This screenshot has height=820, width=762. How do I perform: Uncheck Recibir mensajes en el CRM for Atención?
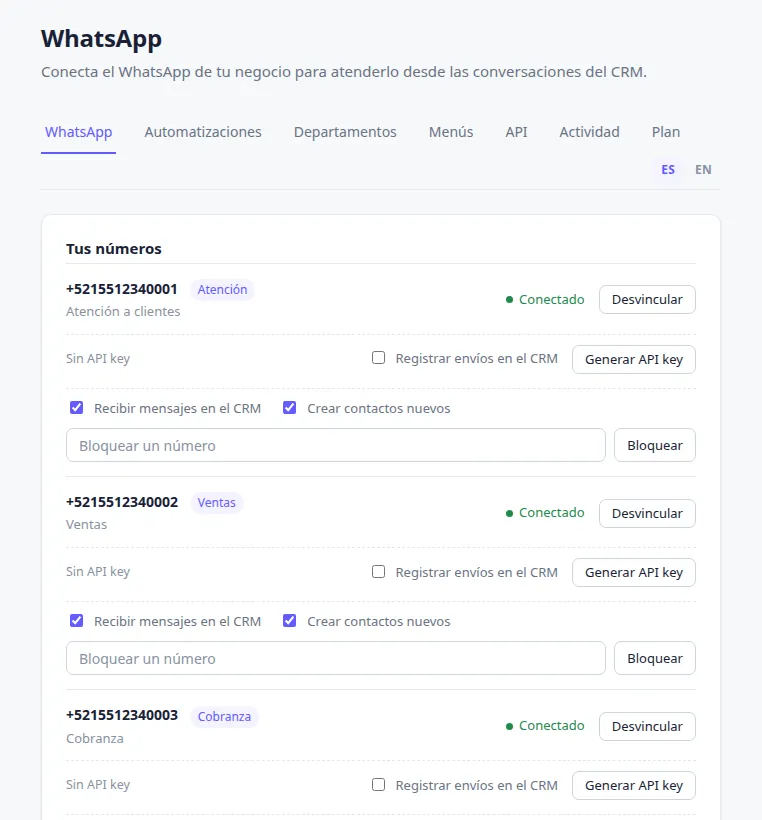76,408
